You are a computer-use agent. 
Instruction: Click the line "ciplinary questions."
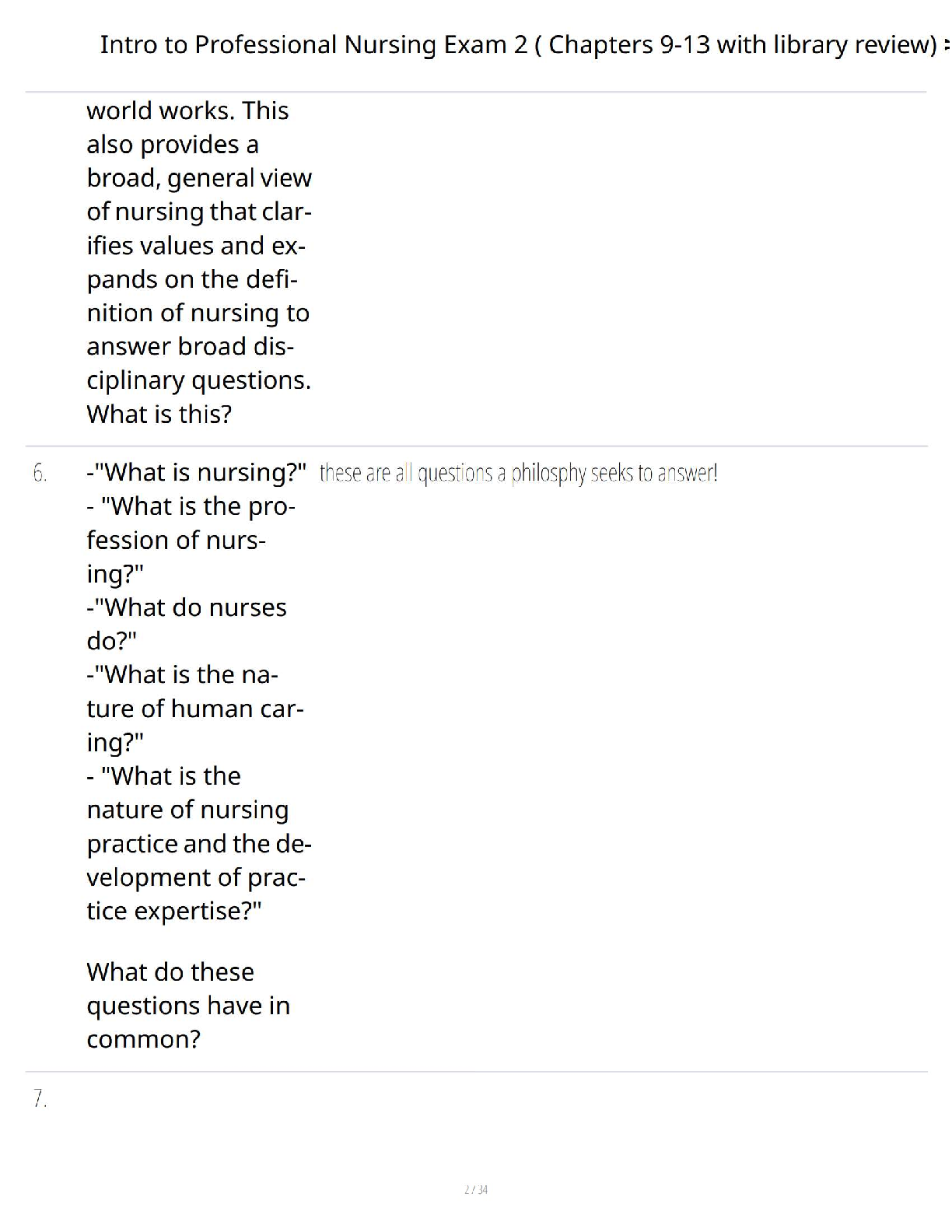click(x=198, y=380)
